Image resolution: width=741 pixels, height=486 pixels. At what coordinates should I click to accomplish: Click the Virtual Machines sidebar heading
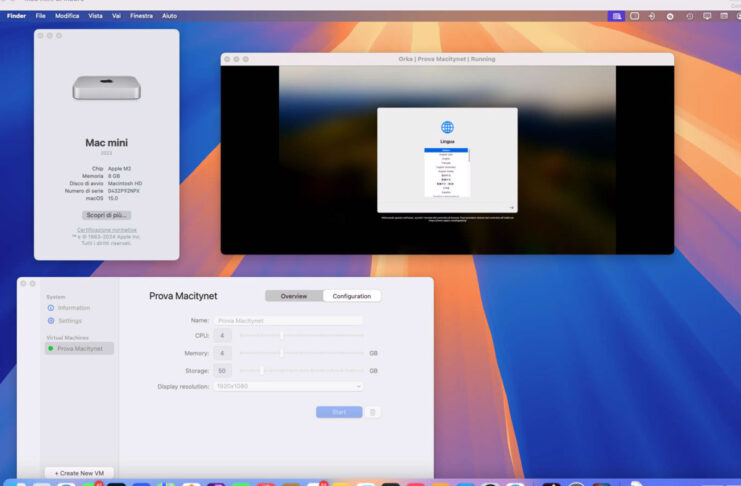(x=67, y=338)
